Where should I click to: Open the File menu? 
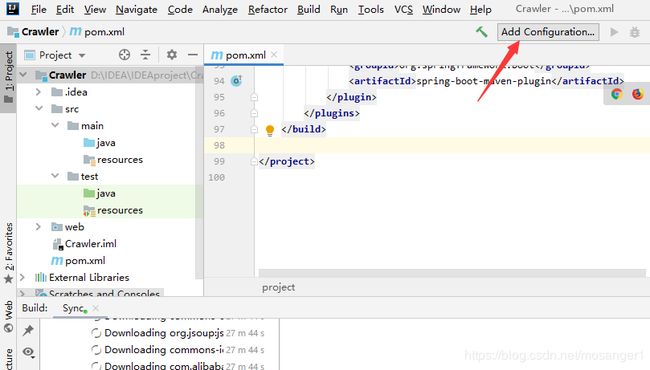[39, 9]
